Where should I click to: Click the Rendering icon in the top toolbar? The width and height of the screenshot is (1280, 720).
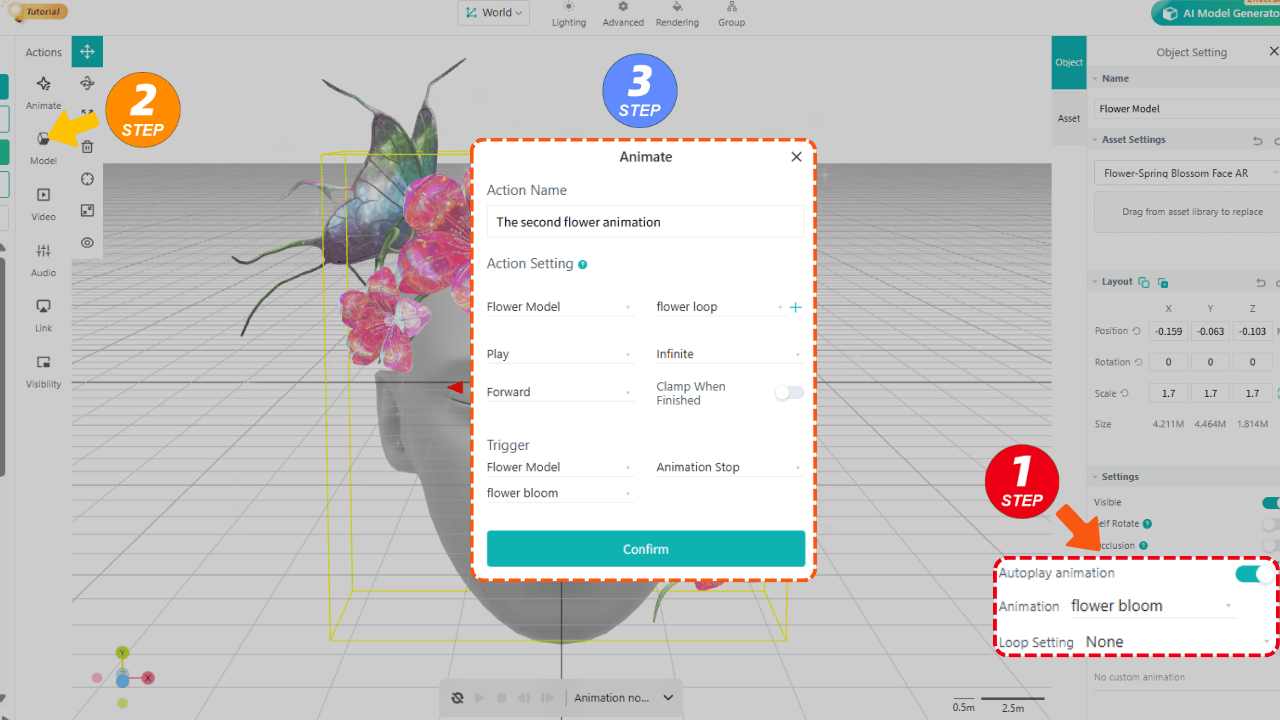[x=677, y=15]
